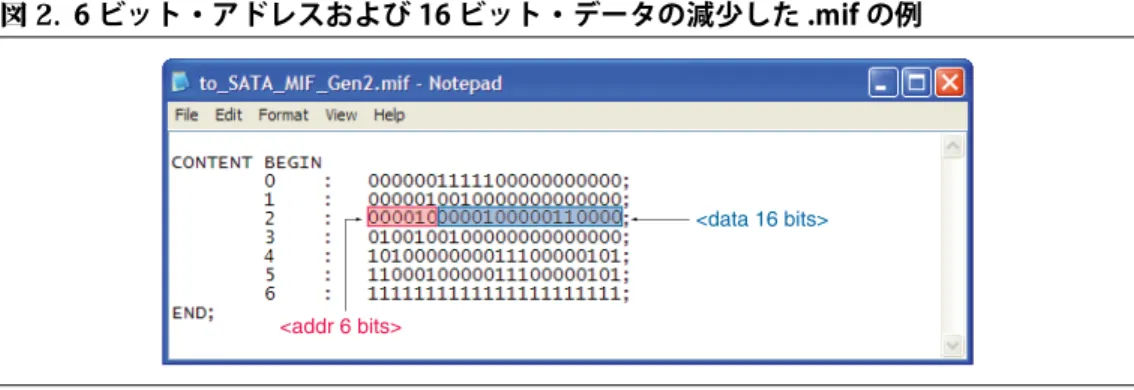This screenshot has height=390, width=1134.
Task: Click data line 1010000000011100000101;
Action: [x=499, y=255]
